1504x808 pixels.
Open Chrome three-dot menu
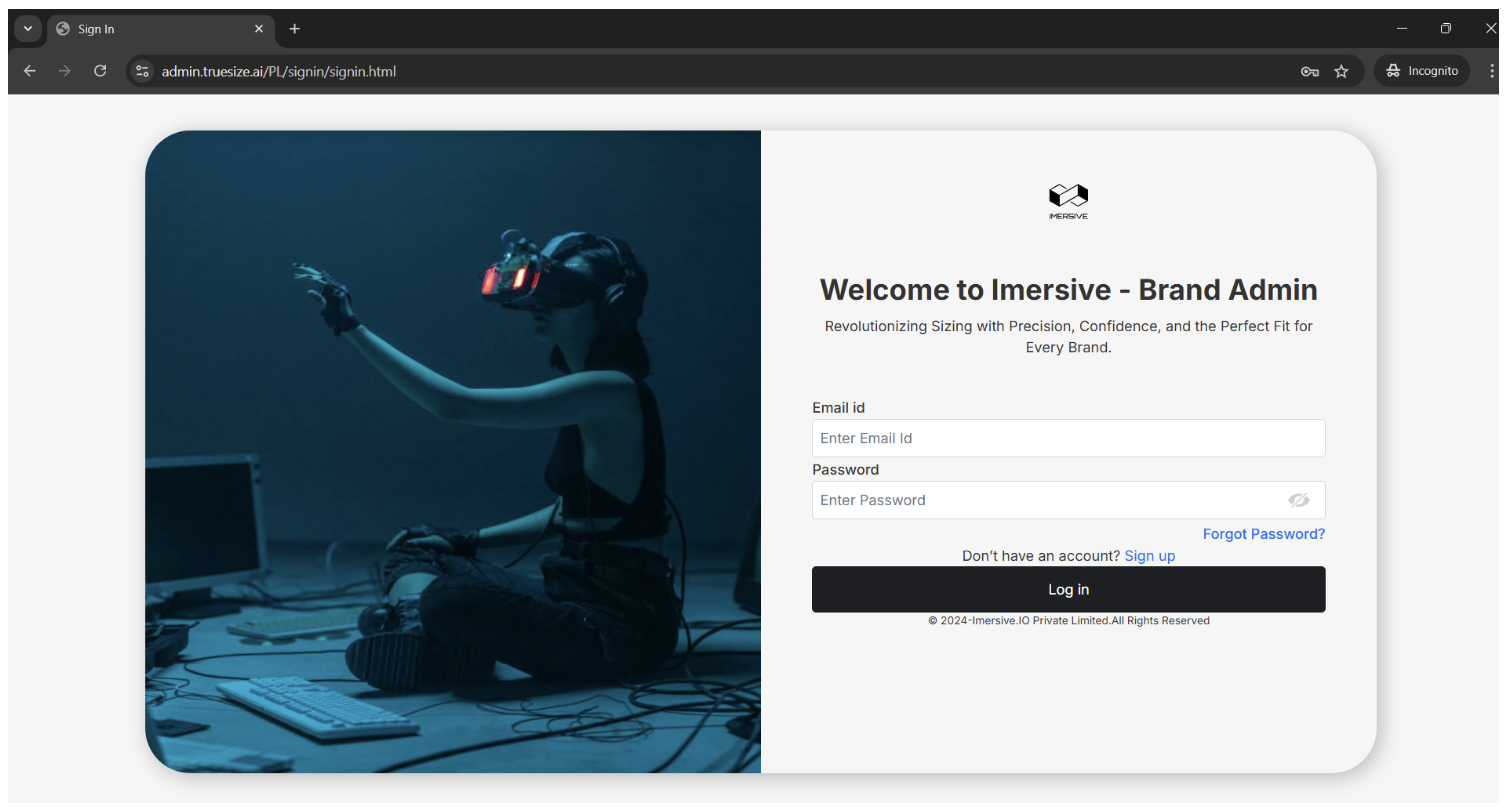[1492, 71]
